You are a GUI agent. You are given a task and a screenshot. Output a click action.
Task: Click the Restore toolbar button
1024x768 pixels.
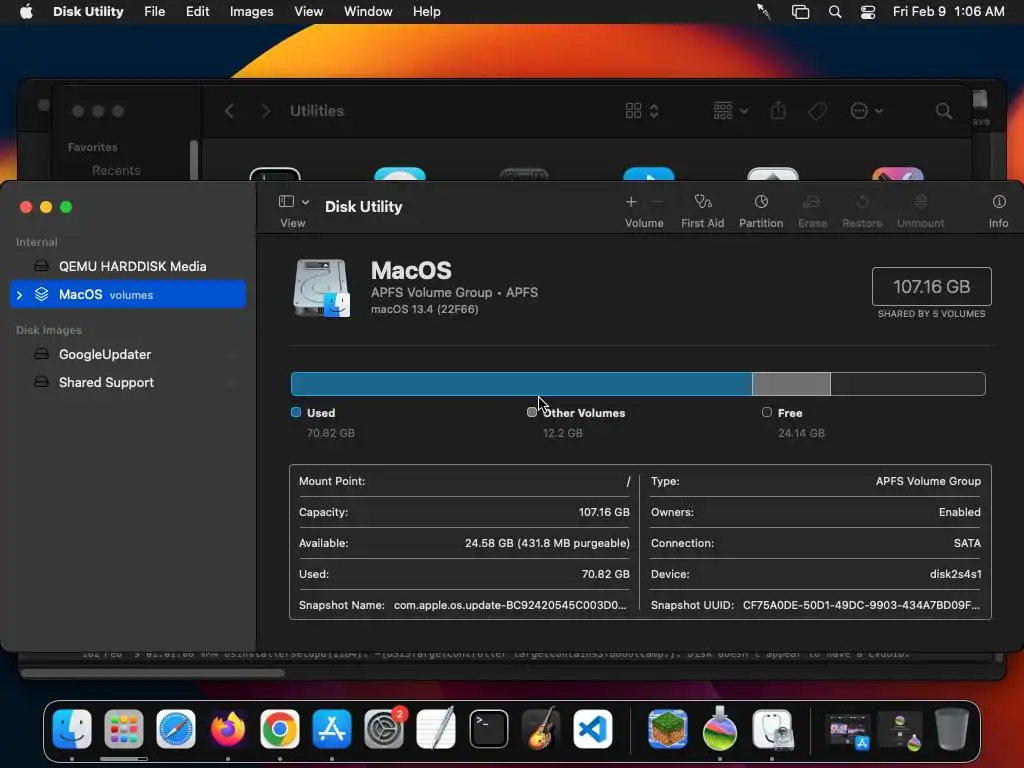click(862, 211)
